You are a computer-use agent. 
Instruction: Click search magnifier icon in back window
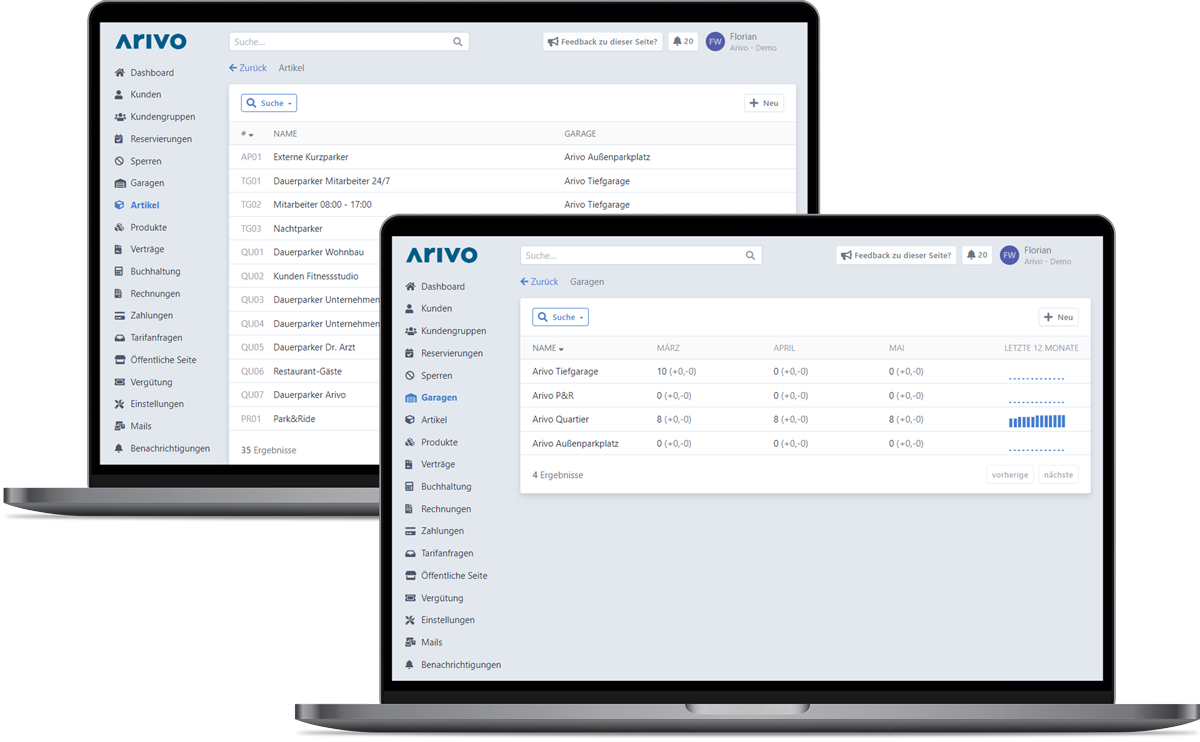coord(458,42)
